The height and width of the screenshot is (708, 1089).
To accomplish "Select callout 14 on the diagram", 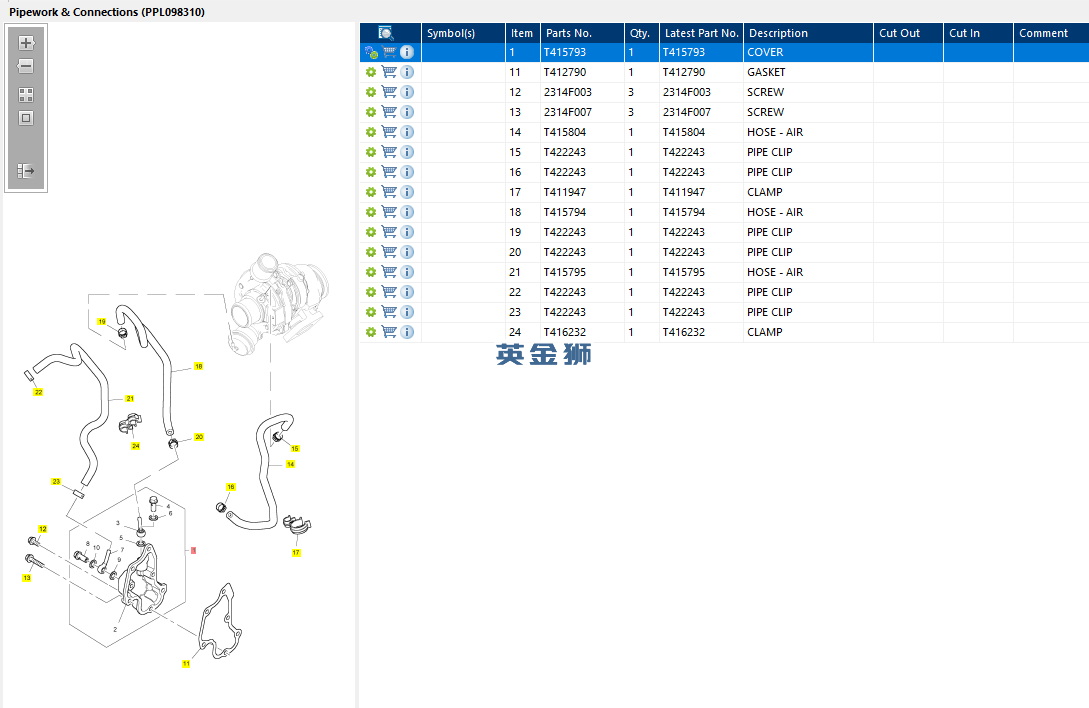I will pos(290,464).
